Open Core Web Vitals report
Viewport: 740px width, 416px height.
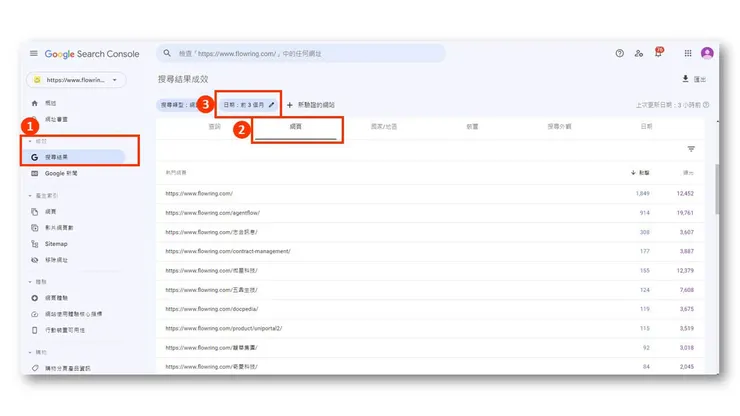tap(66, 314)
